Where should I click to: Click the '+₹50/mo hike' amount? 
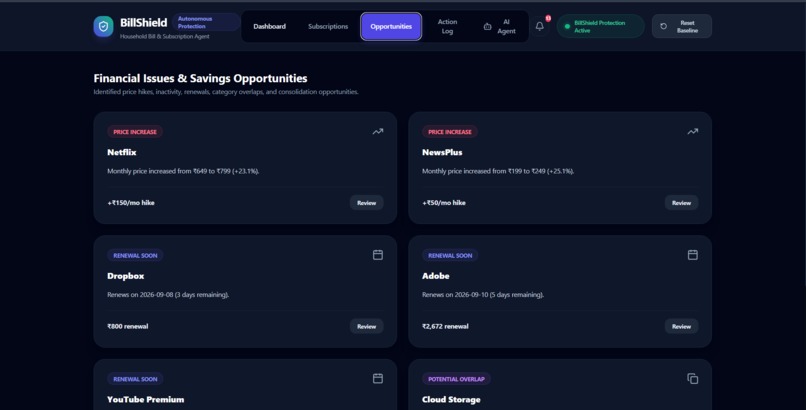point(444,203)
